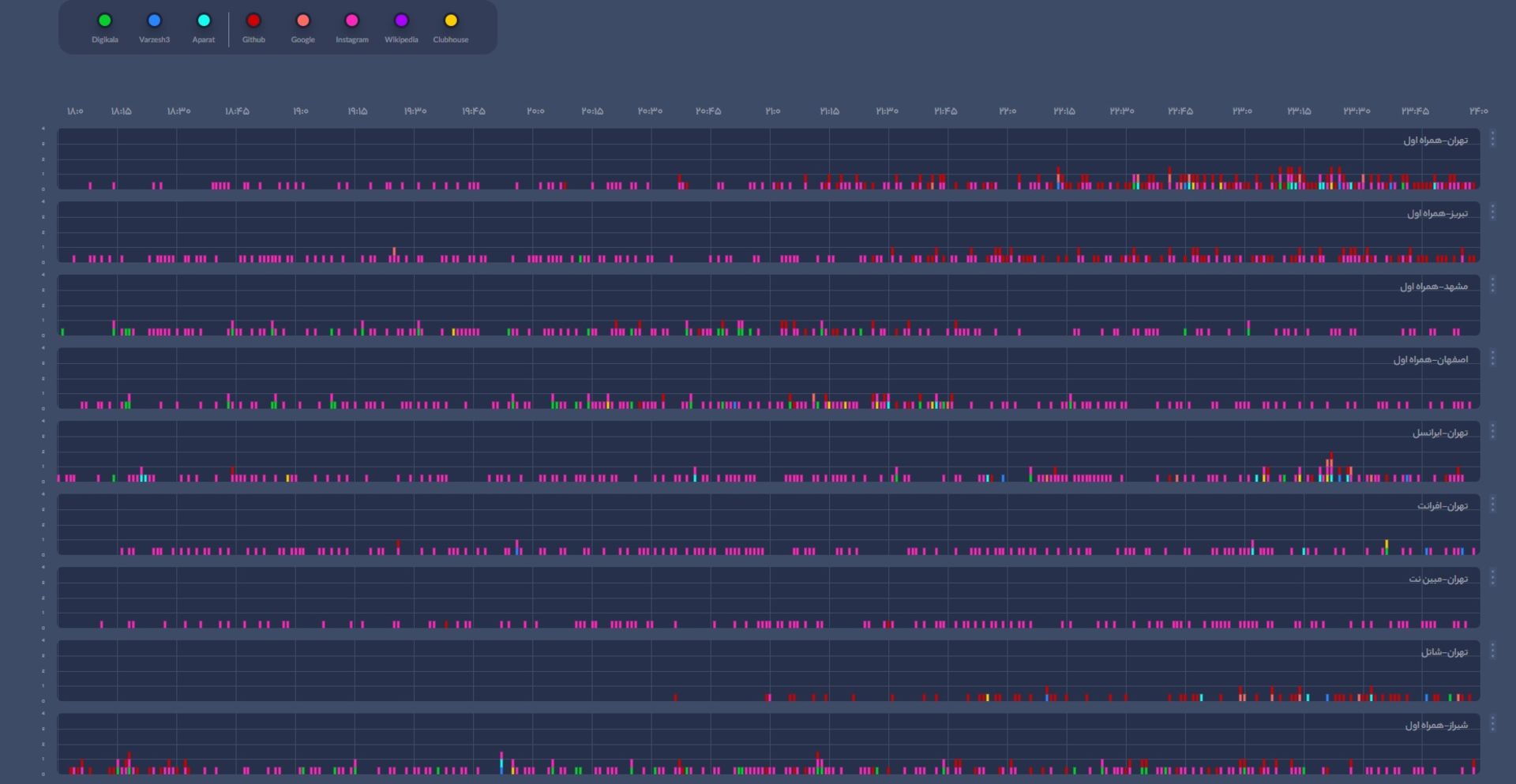The height and width of the screenshot is (784, 1516).
Task: Toggle the Varzesh3 blue legend dot
Action: tap(154, 21)
